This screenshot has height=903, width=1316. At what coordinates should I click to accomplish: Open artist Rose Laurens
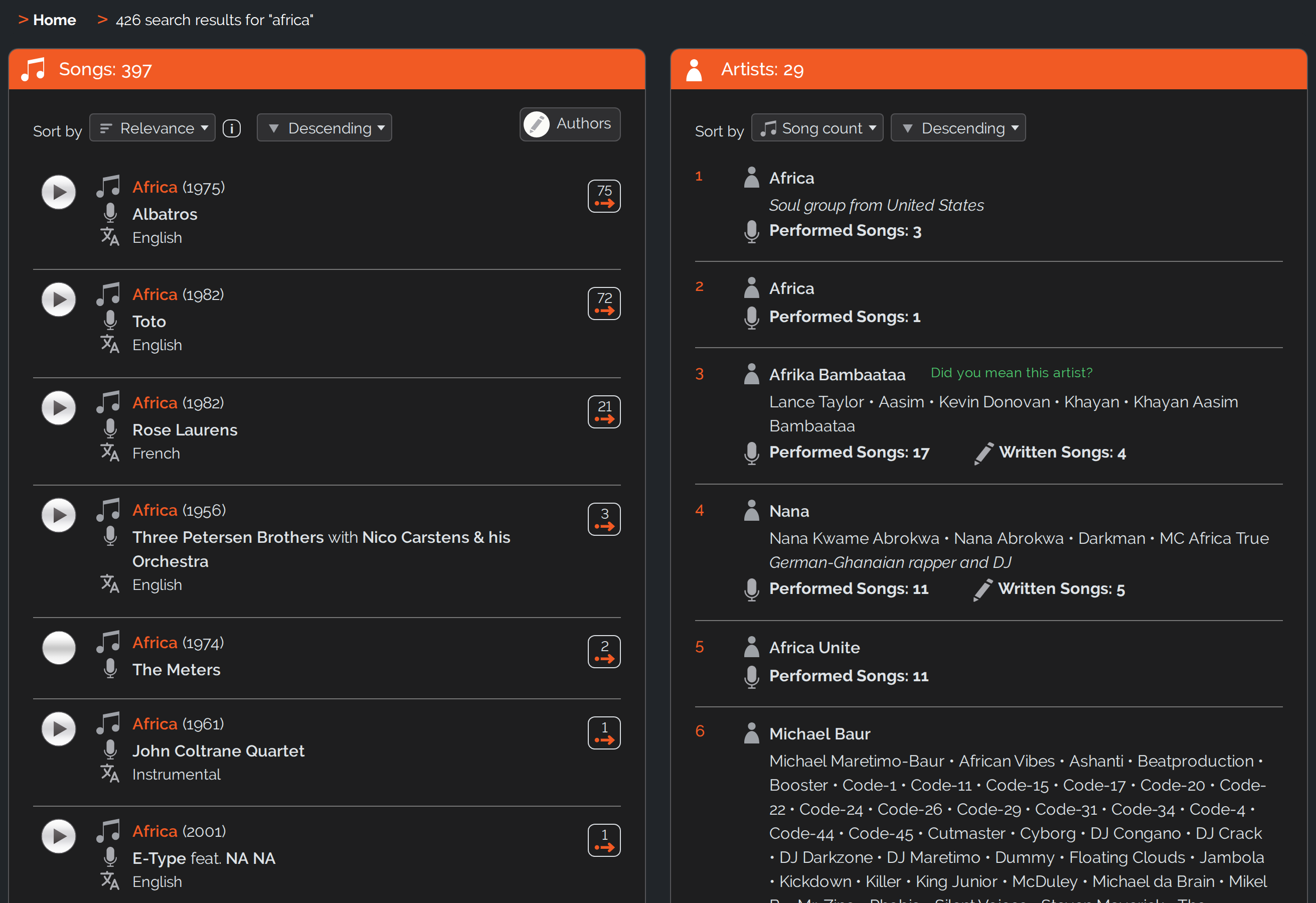[x=185, y=430]
